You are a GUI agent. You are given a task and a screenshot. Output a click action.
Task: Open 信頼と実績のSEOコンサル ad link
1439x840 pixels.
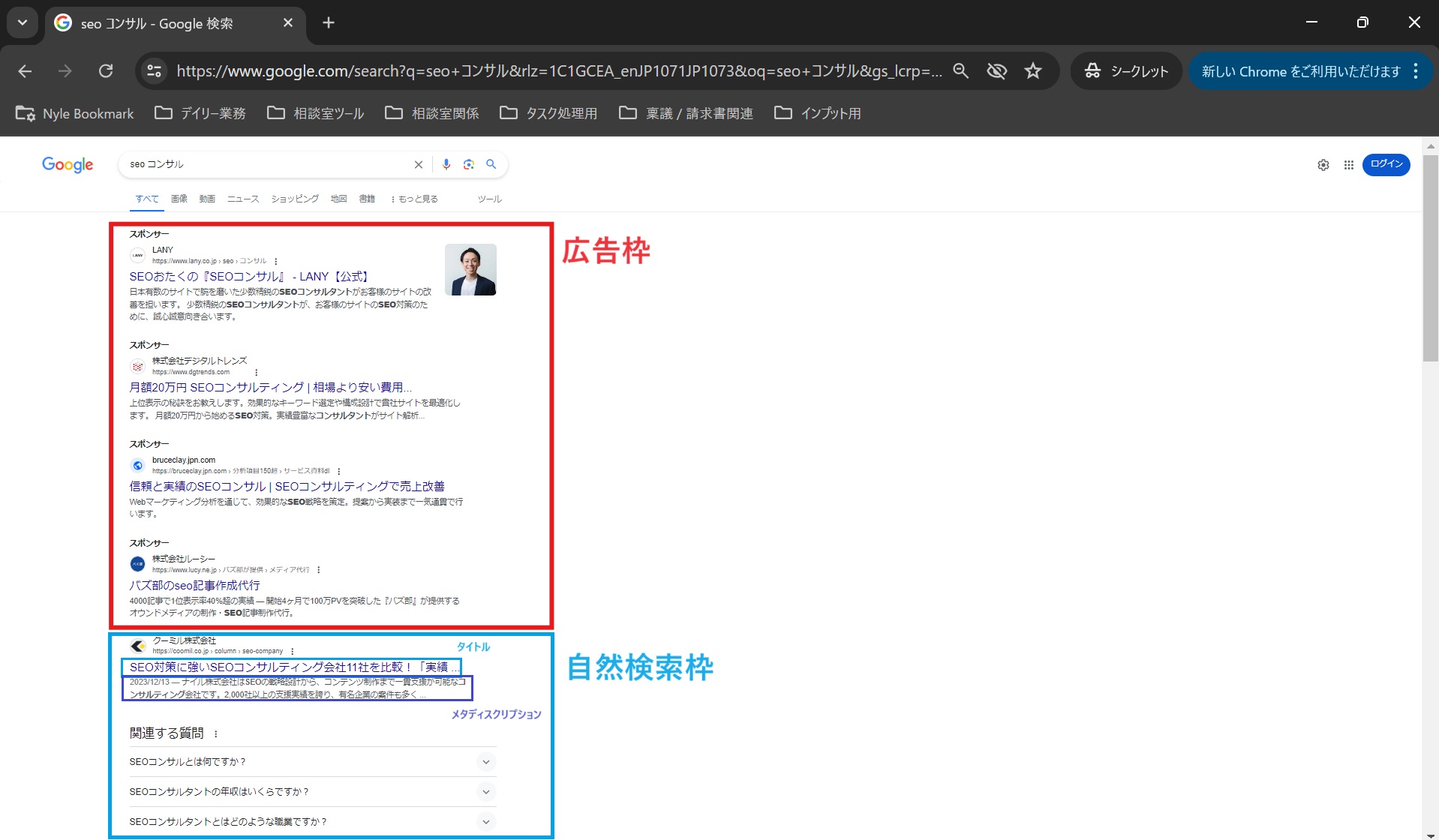point(287,487)
